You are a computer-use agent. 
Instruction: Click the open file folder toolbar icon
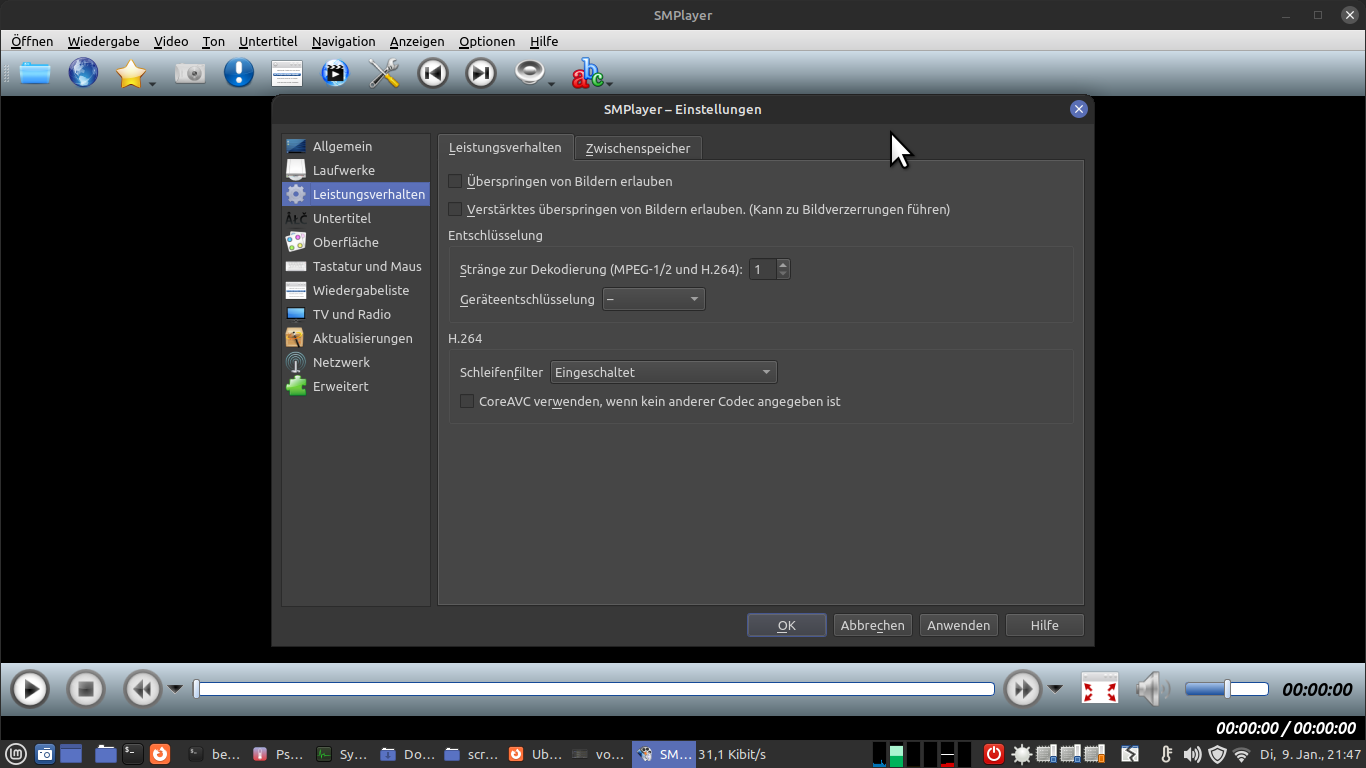click(x=35, y=73)
